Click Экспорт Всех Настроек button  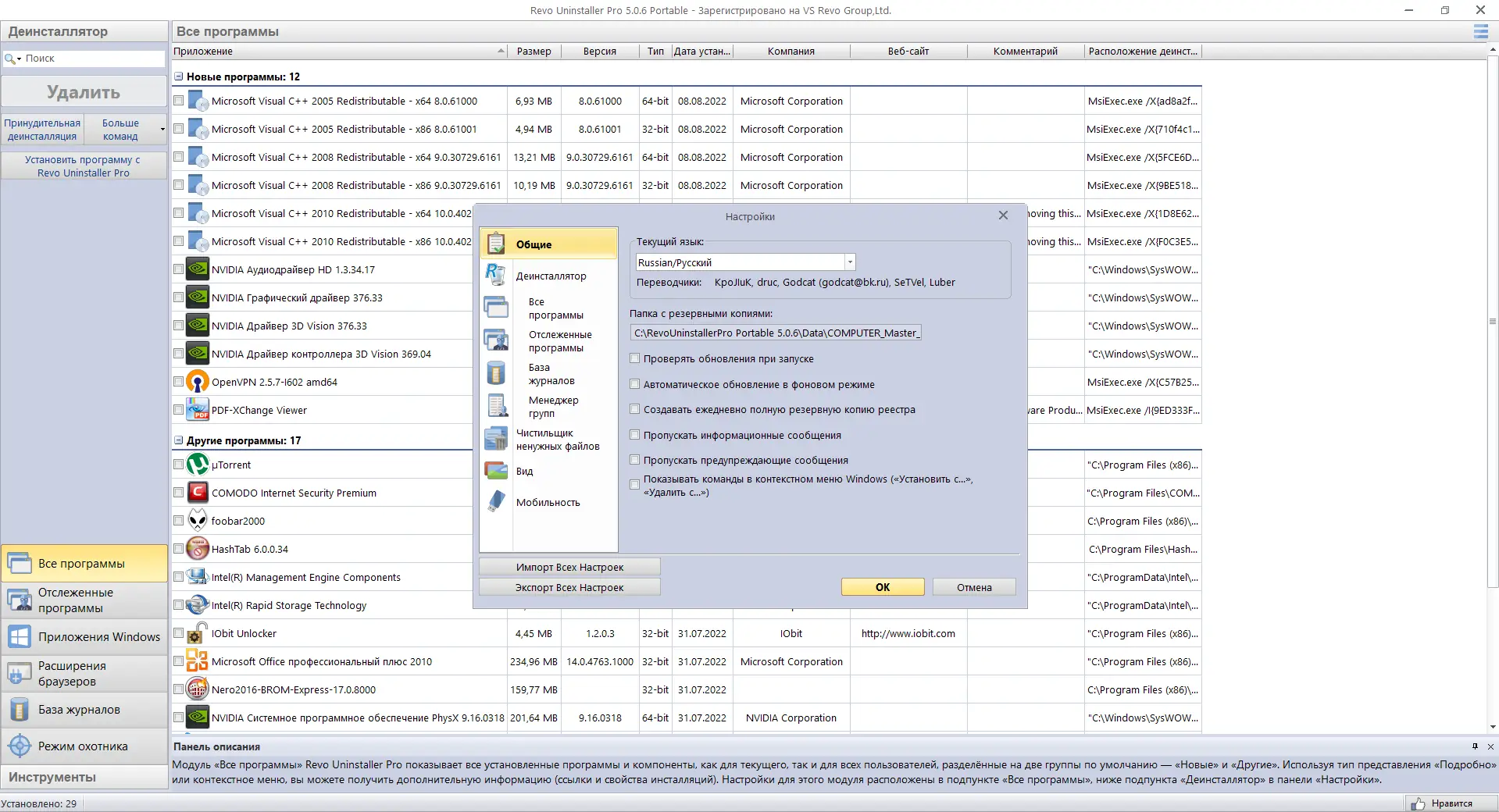(x=569, y=587)
